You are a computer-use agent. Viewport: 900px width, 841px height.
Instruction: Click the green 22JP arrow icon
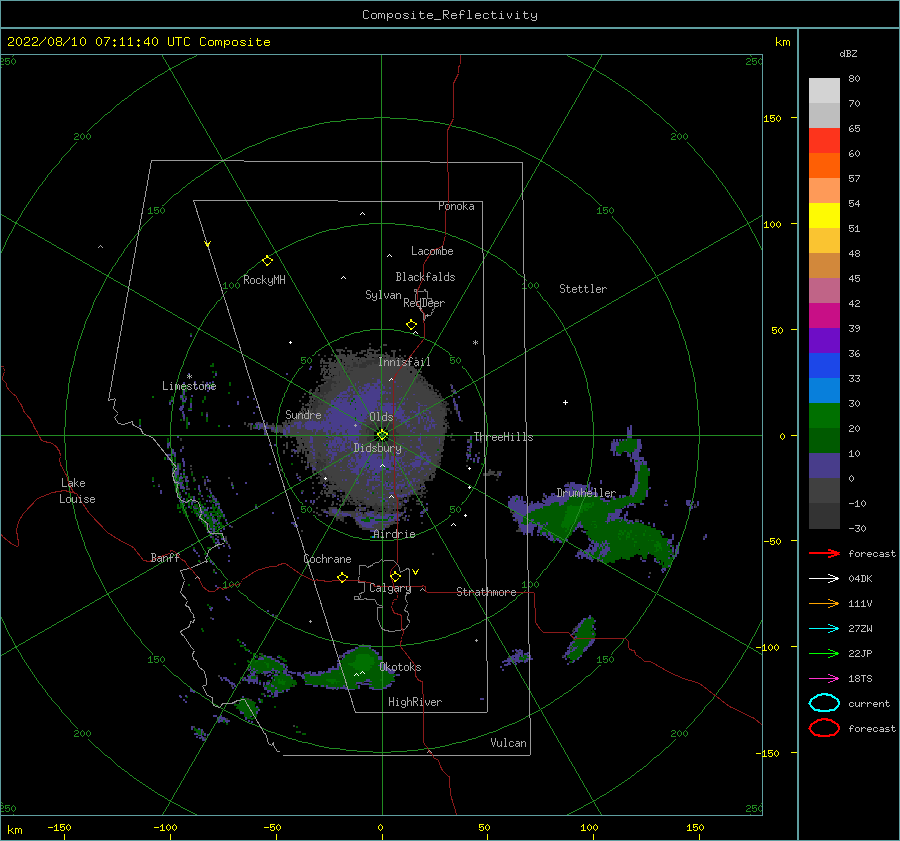pyautogui.click(x=824, y=653)
